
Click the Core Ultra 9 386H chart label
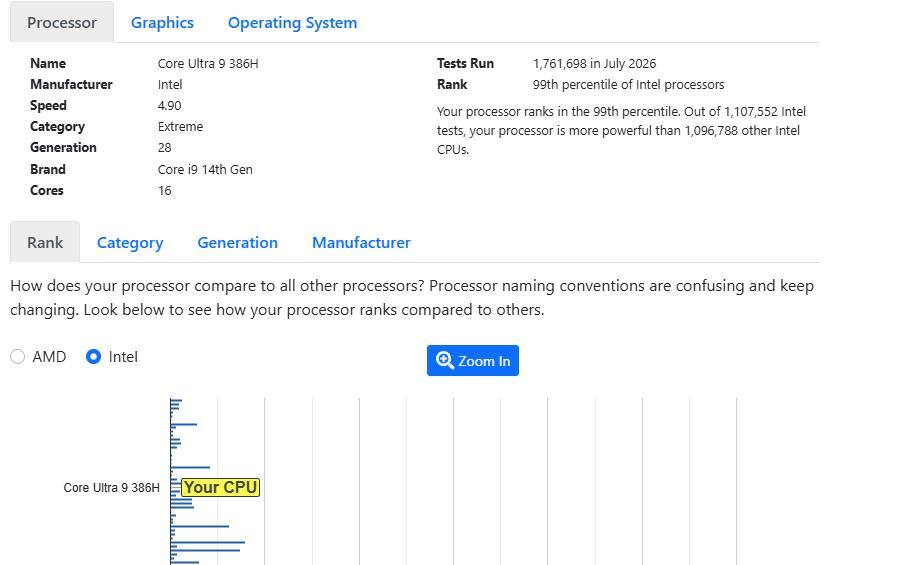pos(111,488)
